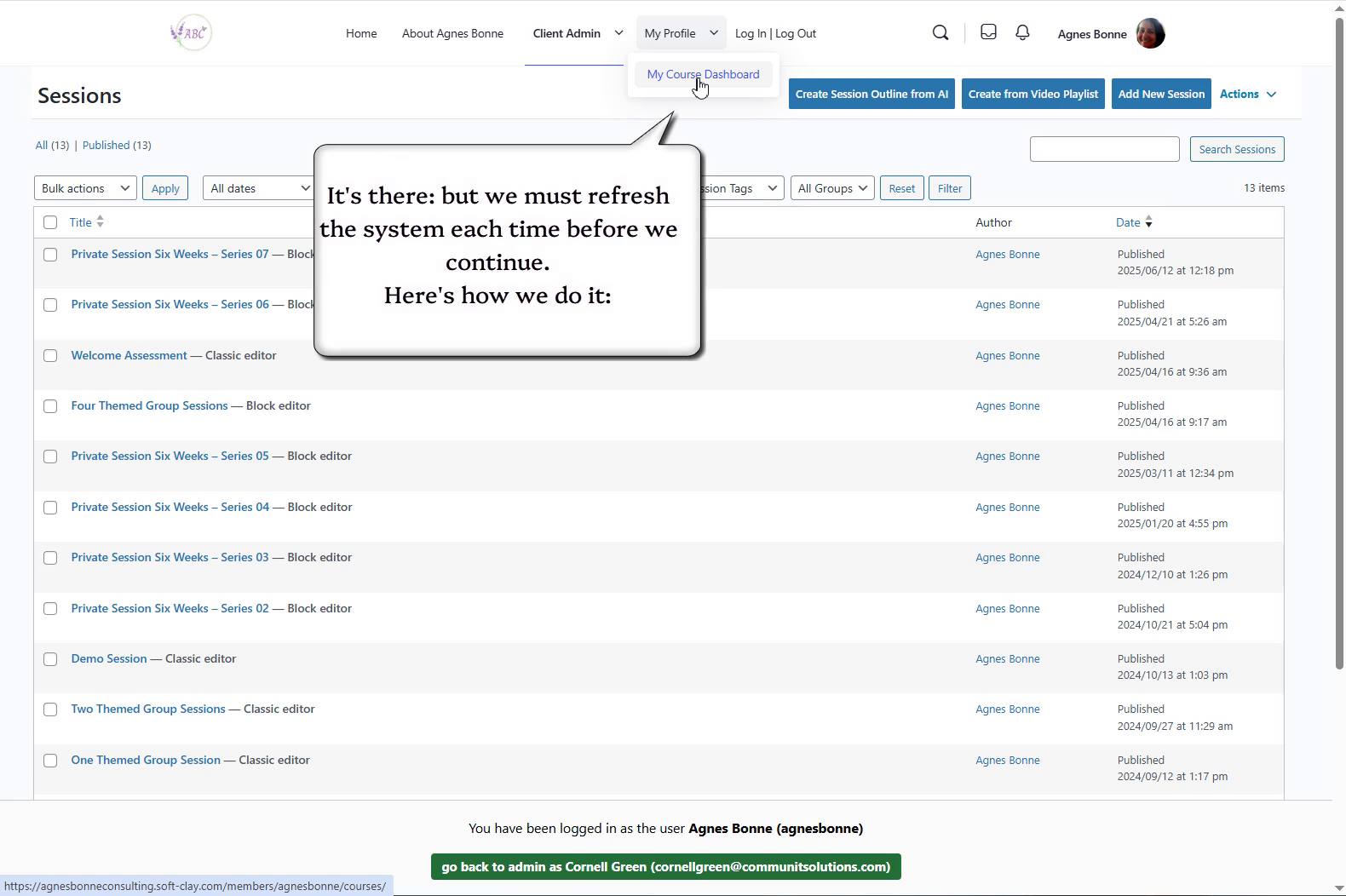Go to About Agnes Bonne page
1346x896 pixels.
(452, 34)
